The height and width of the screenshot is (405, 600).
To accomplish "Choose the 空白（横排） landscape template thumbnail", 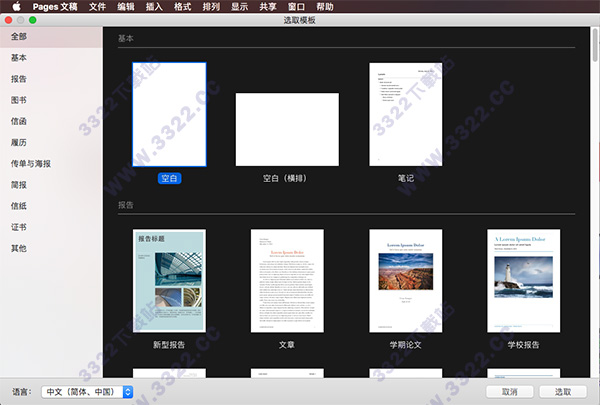I will pos(287,129).
